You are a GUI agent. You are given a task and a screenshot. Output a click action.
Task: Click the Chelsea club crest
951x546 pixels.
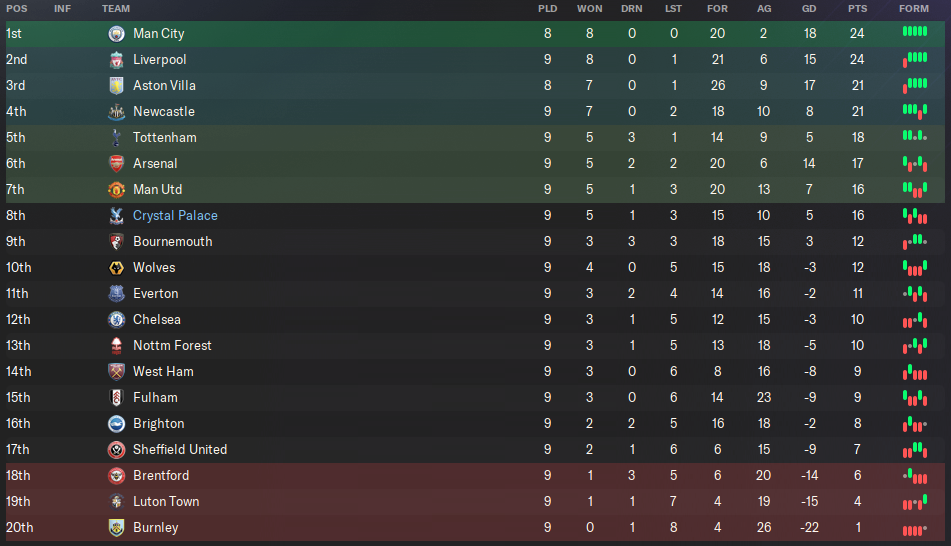(x=116, y=320)
